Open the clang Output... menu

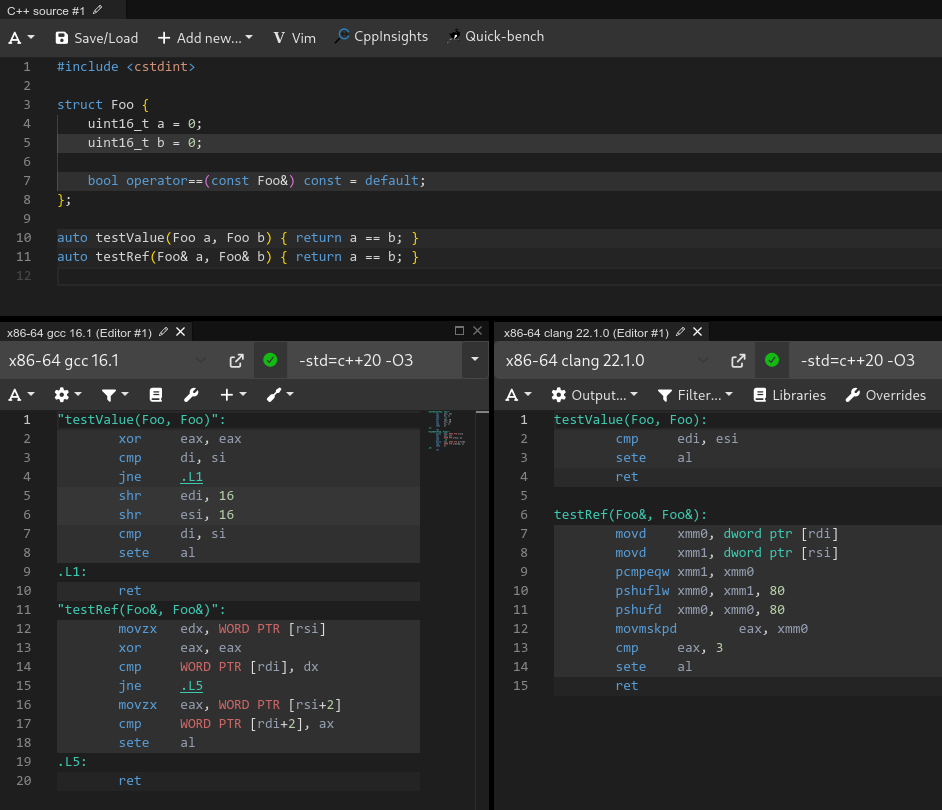click(594, 395)
